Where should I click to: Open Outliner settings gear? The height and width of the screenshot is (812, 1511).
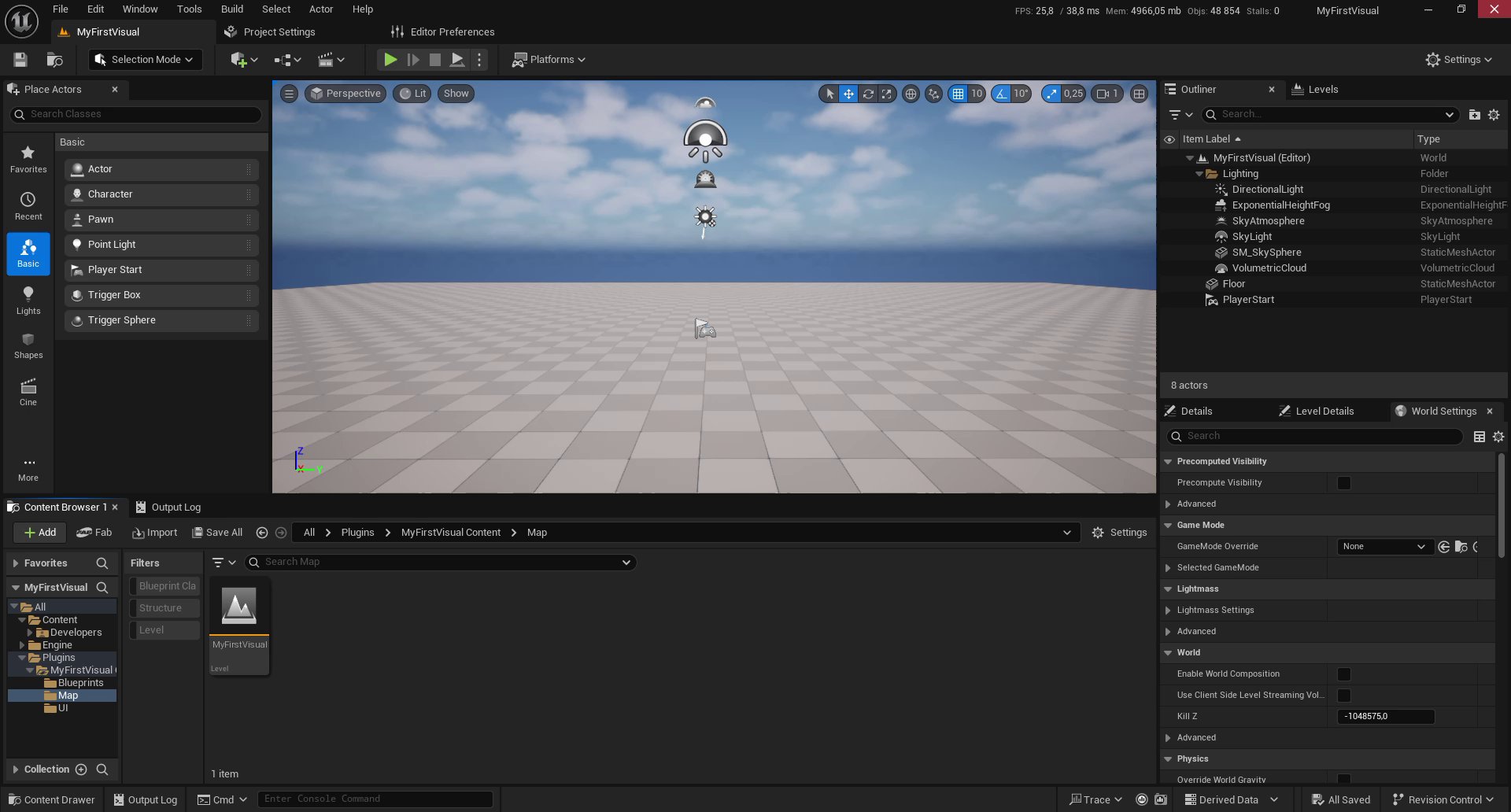click(1494, 115)
